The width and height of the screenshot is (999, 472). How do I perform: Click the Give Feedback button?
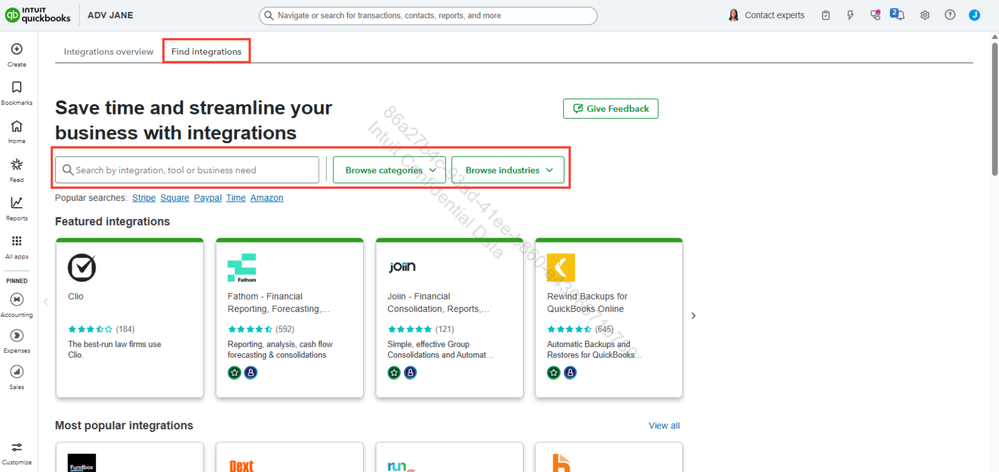pos(610,108)
